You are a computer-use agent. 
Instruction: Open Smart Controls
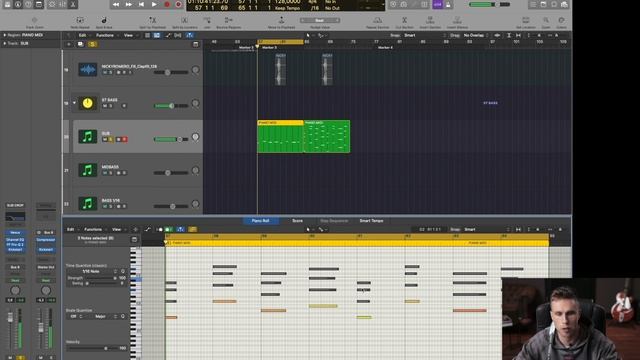click(x=52, y=4)
